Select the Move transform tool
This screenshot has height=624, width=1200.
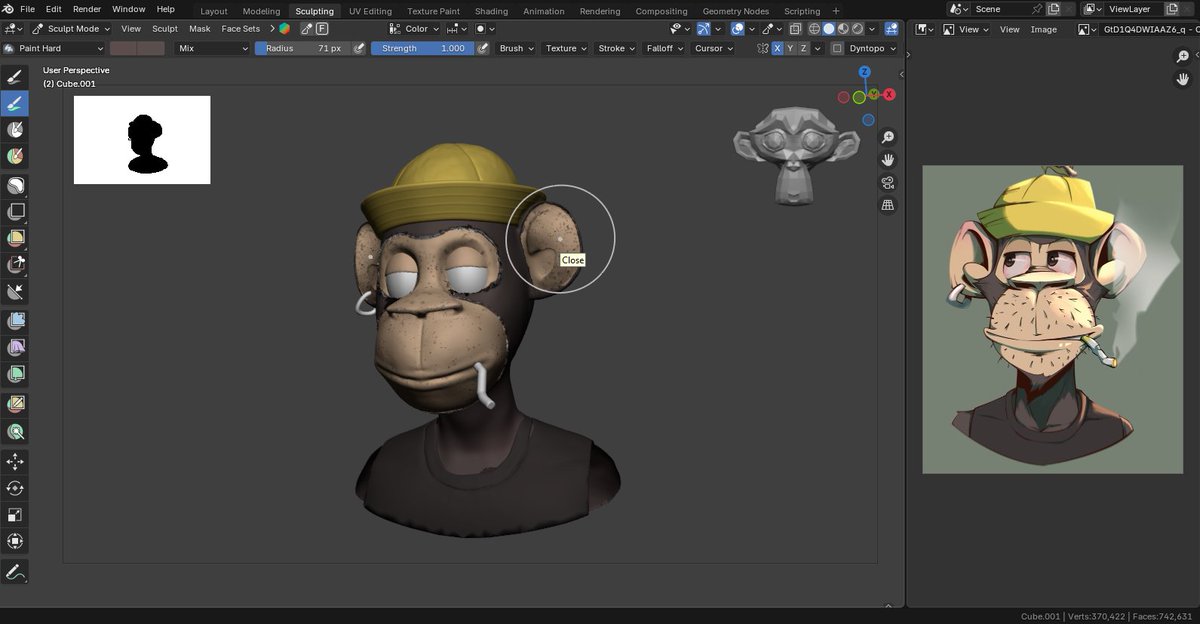coord(15,461)
